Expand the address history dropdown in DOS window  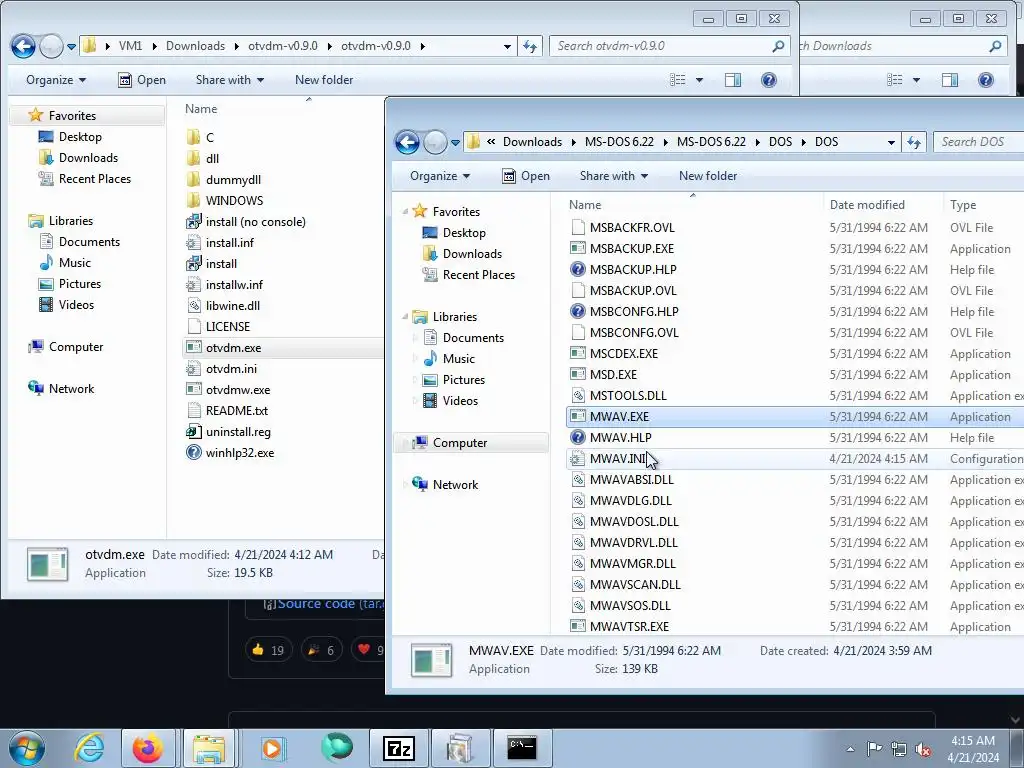click(891, 142)
